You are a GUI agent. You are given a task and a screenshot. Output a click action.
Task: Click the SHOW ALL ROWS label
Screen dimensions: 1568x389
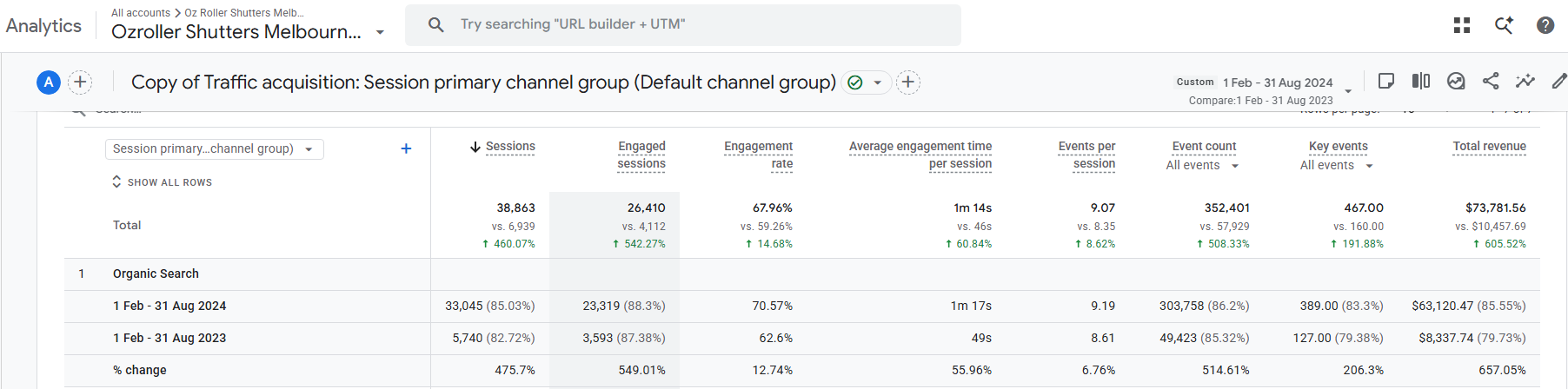[x=169, y=182]
